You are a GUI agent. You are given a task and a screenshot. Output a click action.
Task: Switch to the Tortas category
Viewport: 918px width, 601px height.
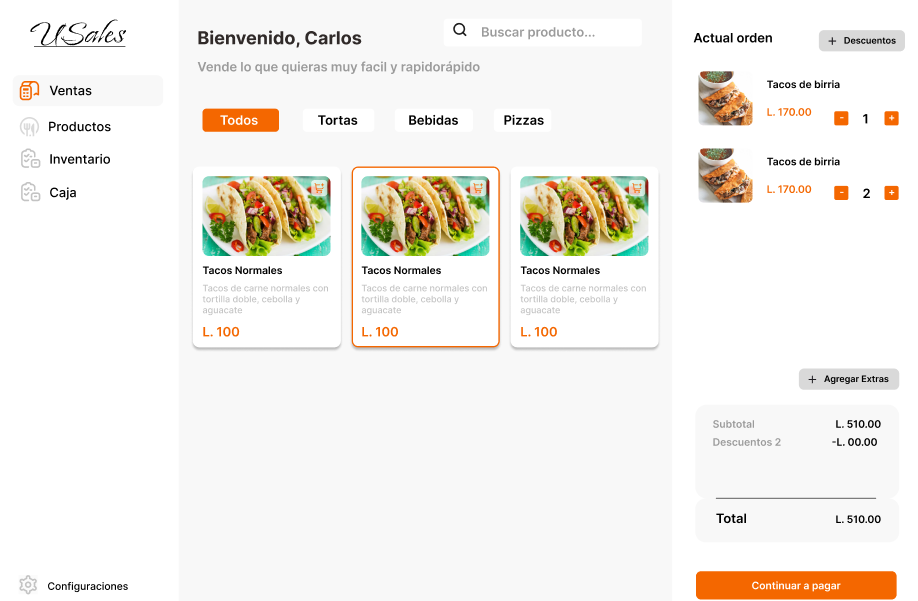[338, 121]
